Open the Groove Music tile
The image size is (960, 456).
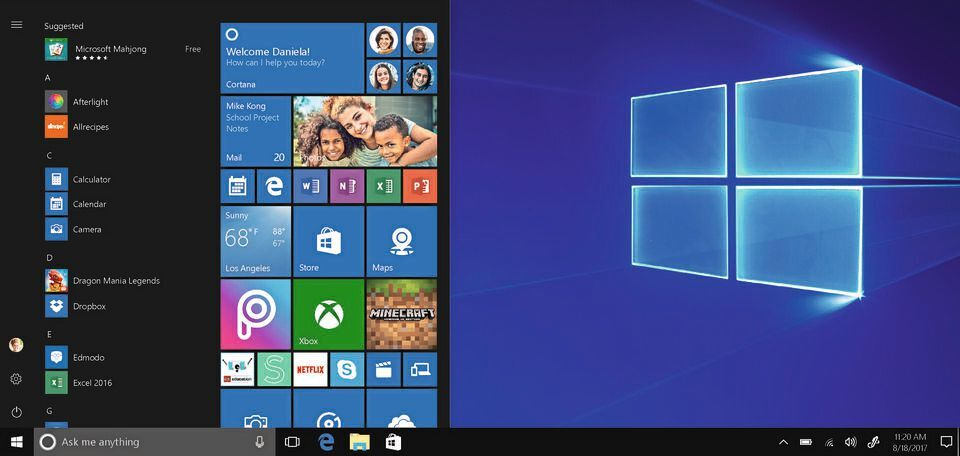click(328, 408)
